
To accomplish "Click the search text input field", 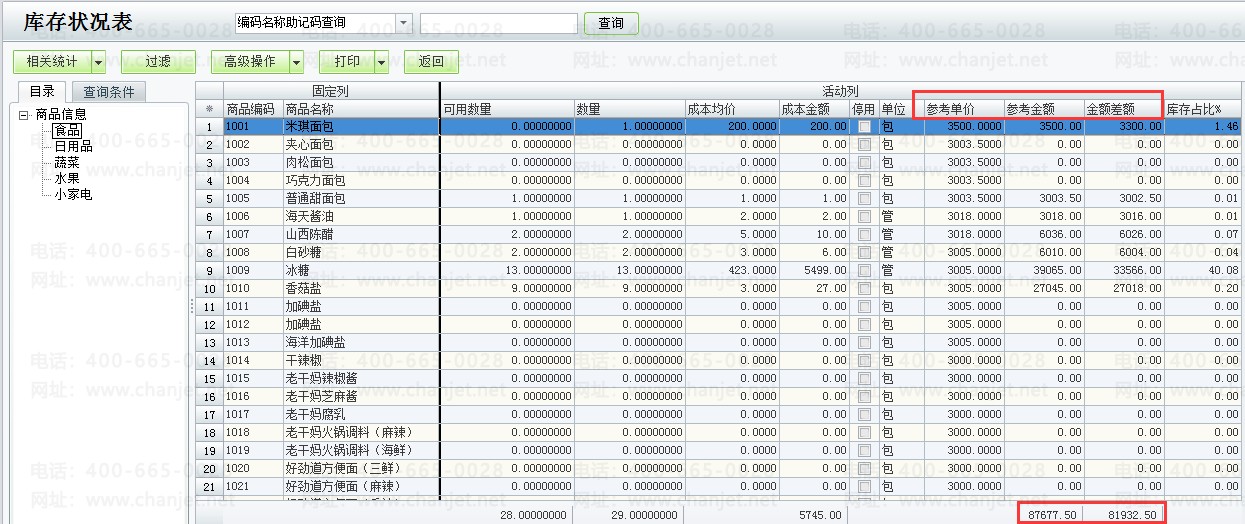I will [498, 23].
